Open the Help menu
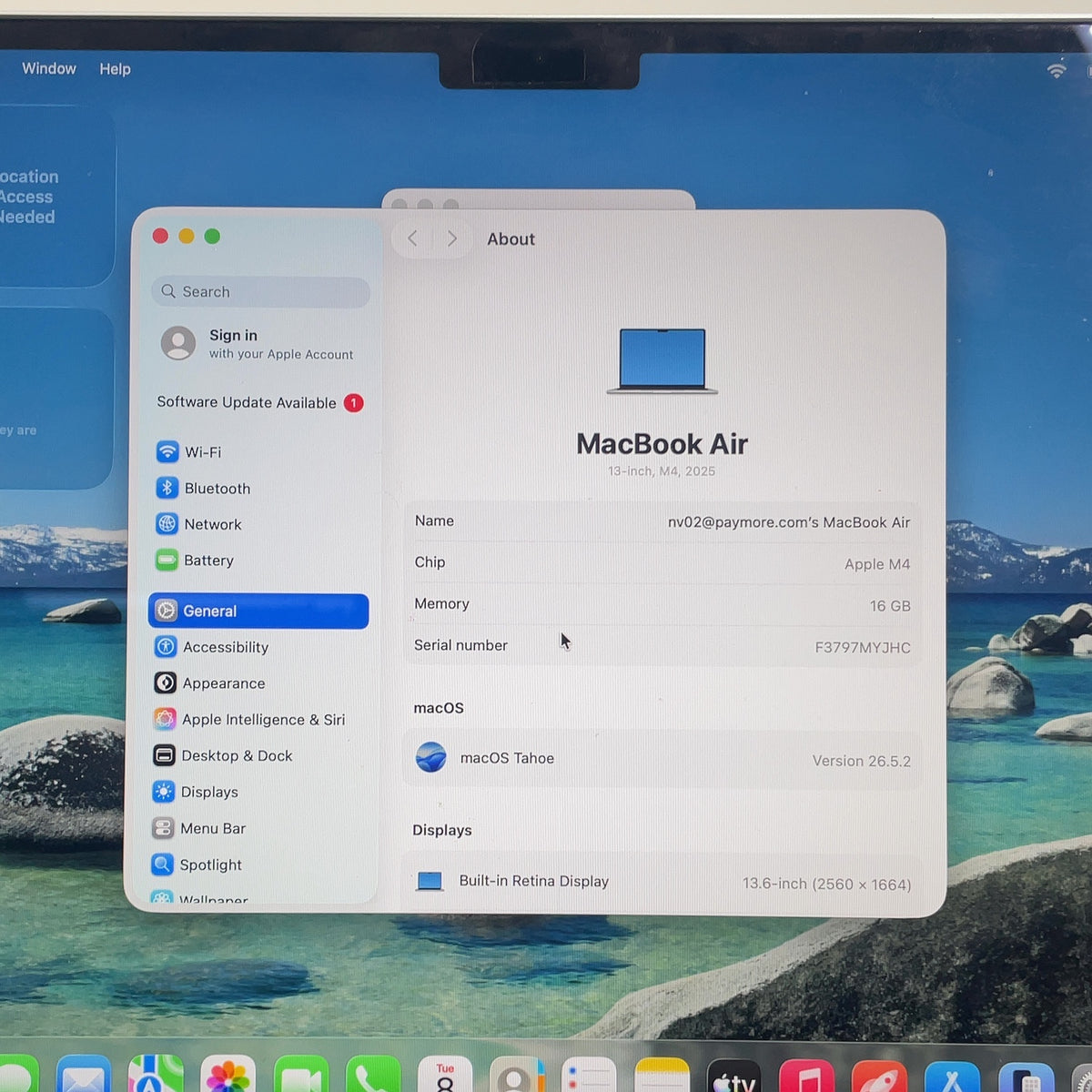The width and height of the screenshot is (1092, 1092). (x=116, y=69)
